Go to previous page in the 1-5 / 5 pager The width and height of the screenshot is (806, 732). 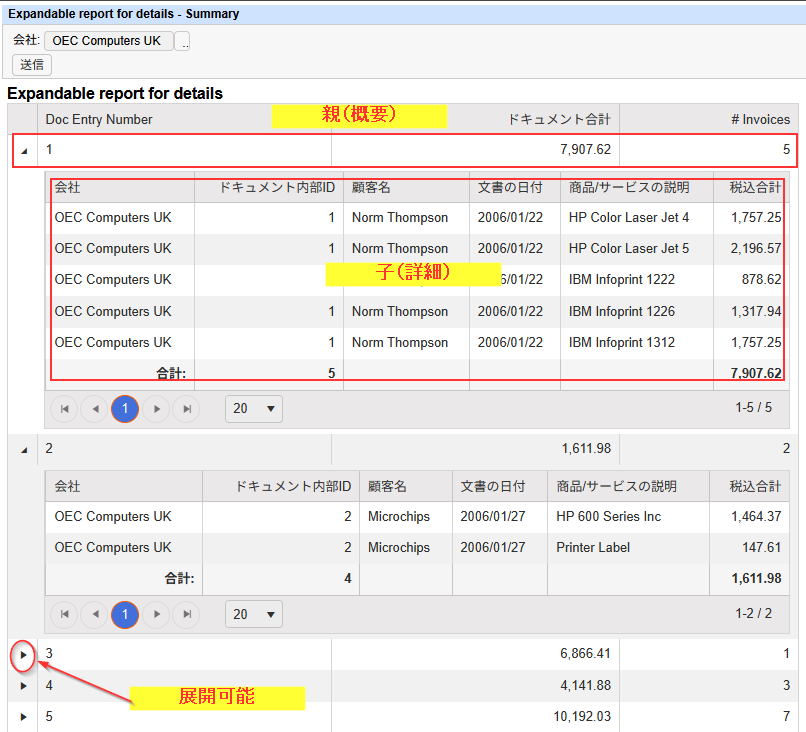point(95,409)
